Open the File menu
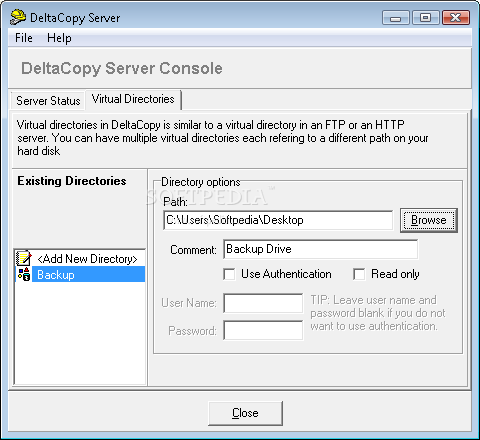The width and height of the screenshot is (480, 440). (24, 38)
